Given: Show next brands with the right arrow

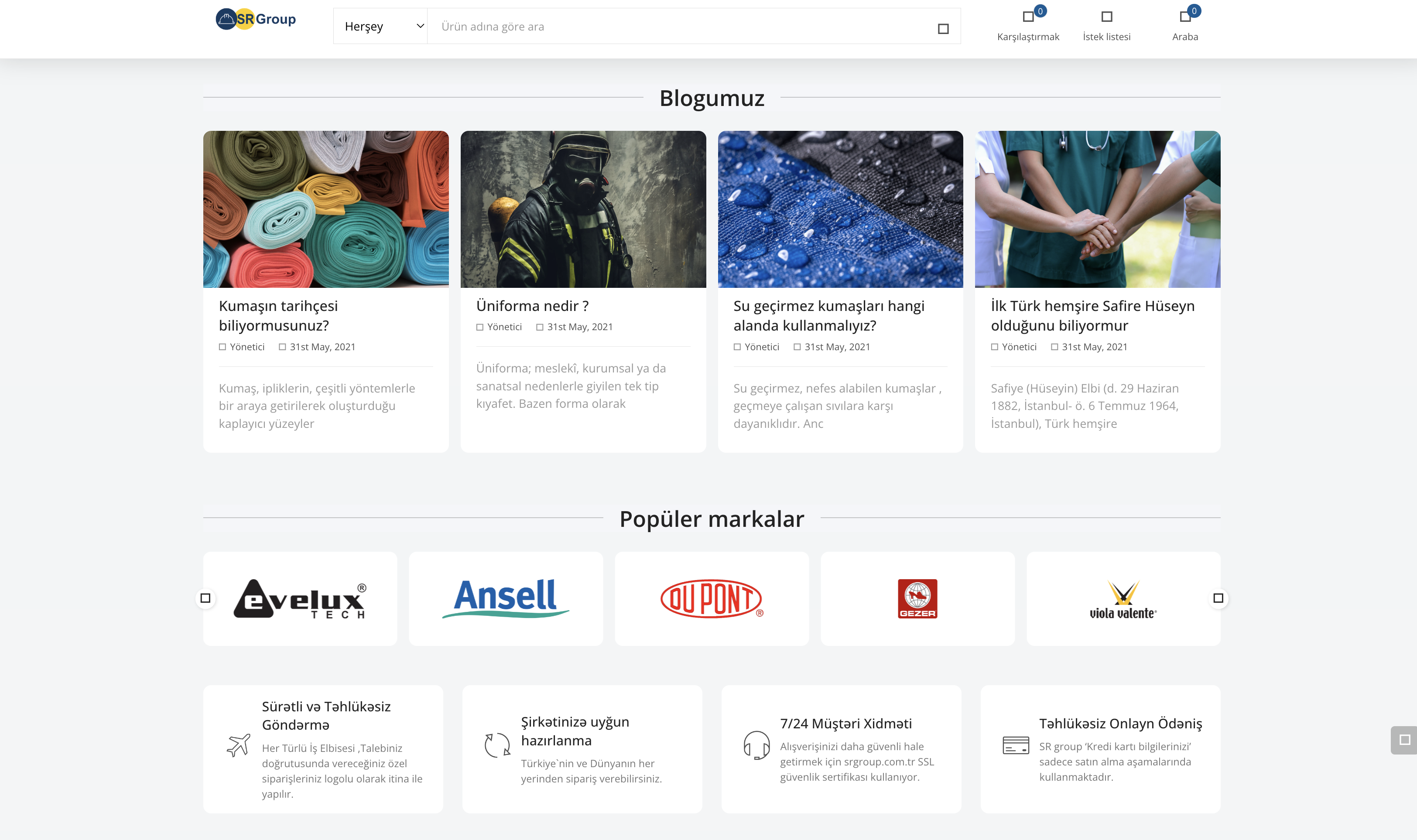Looking at the screenshot, I should pyautogui.click(x=1218, y=598).
